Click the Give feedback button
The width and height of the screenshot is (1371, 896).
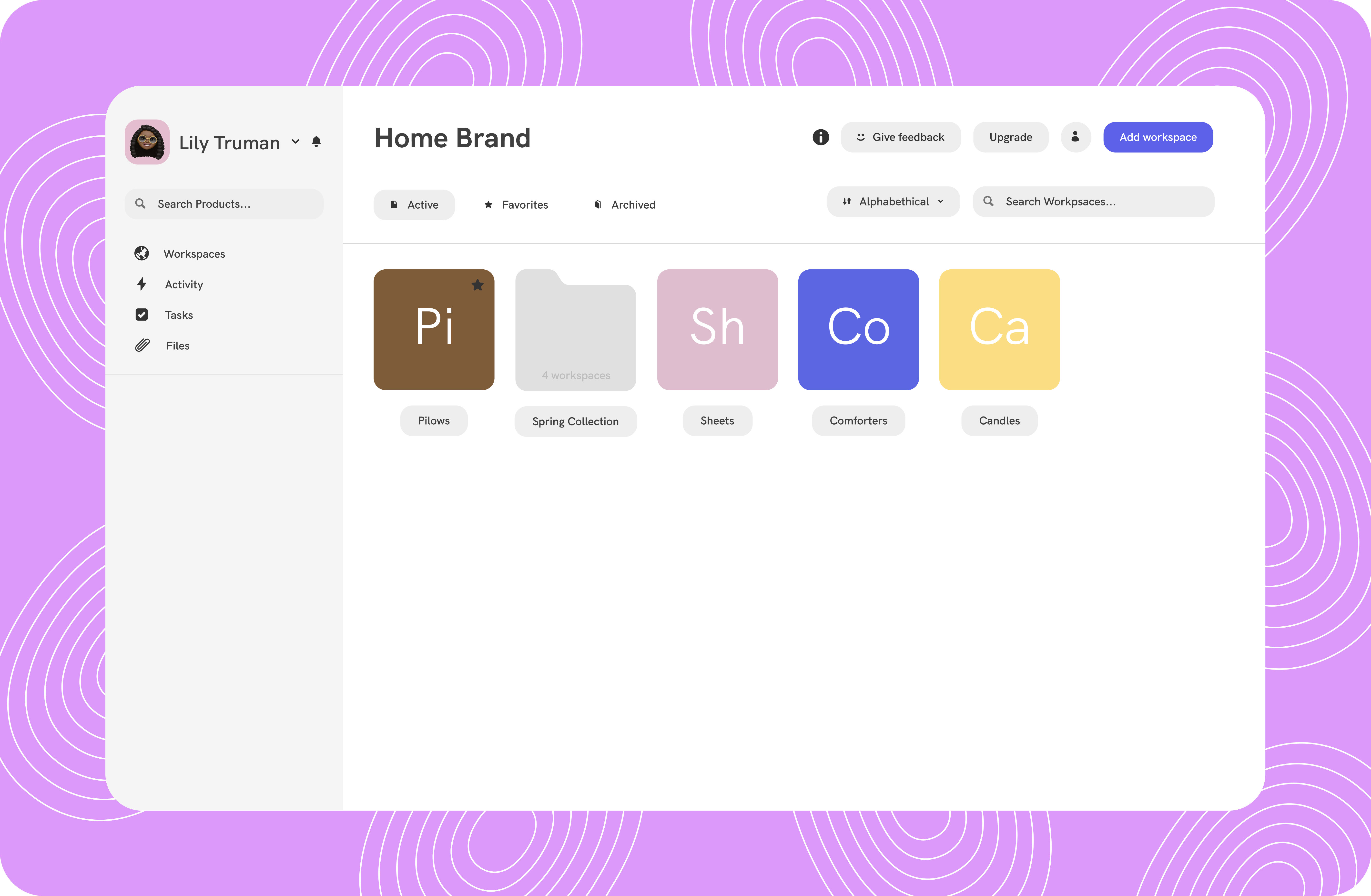click(x=900, y=137)
